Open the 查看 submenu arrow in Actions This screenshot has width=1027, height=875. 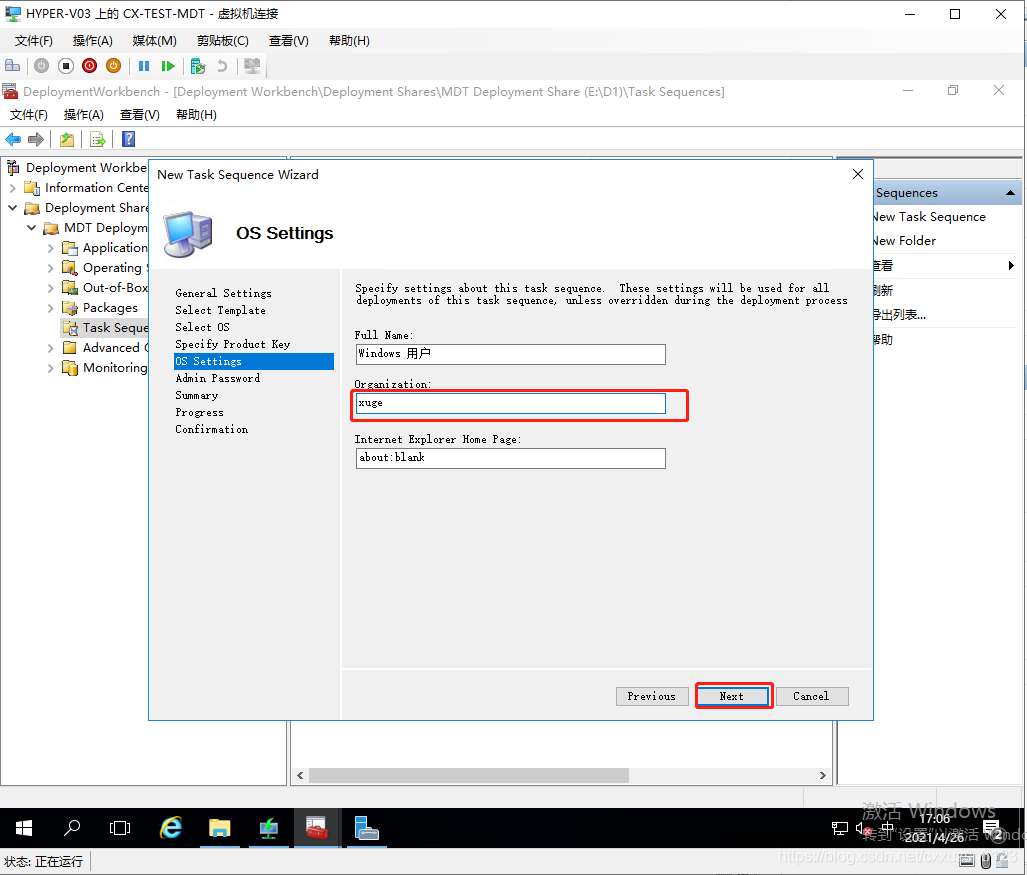click(x=1011, y=265)
